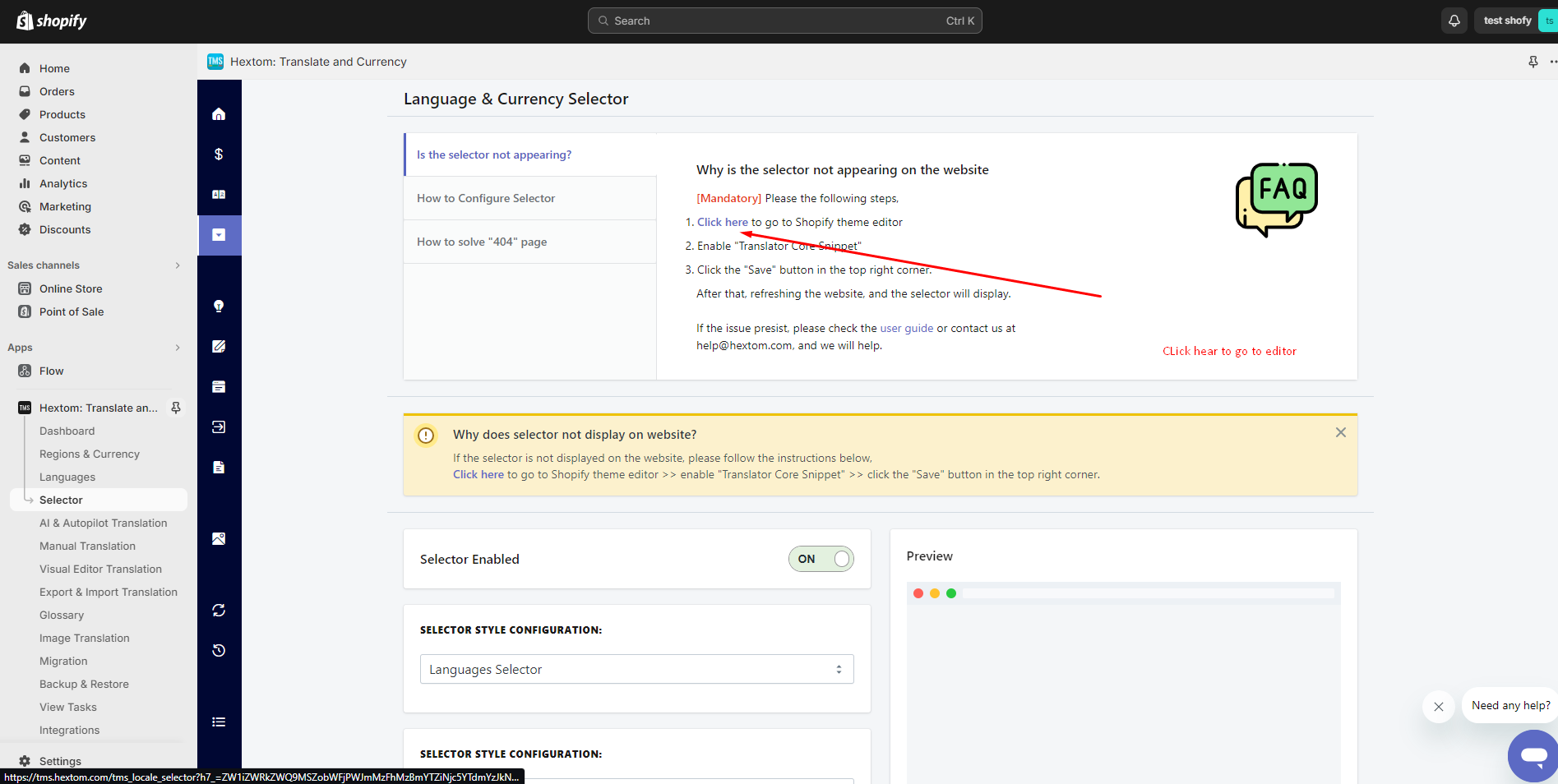
Task: Open the pencil manual translation icon
Action: [x=219, y=347]
